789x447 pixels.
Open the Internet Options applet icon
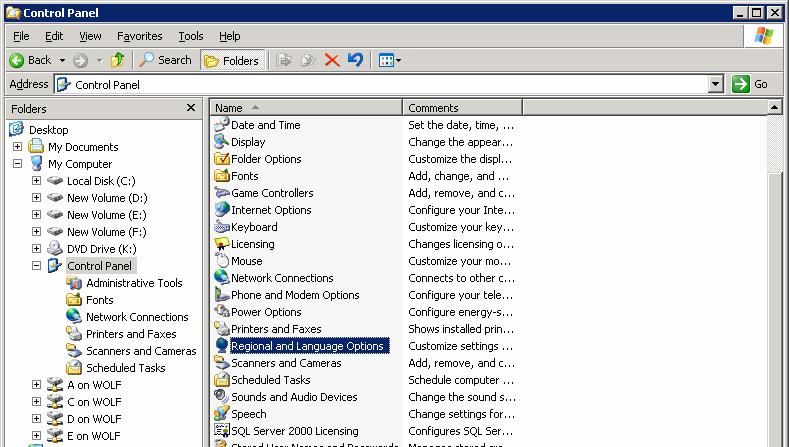(222, 210)
